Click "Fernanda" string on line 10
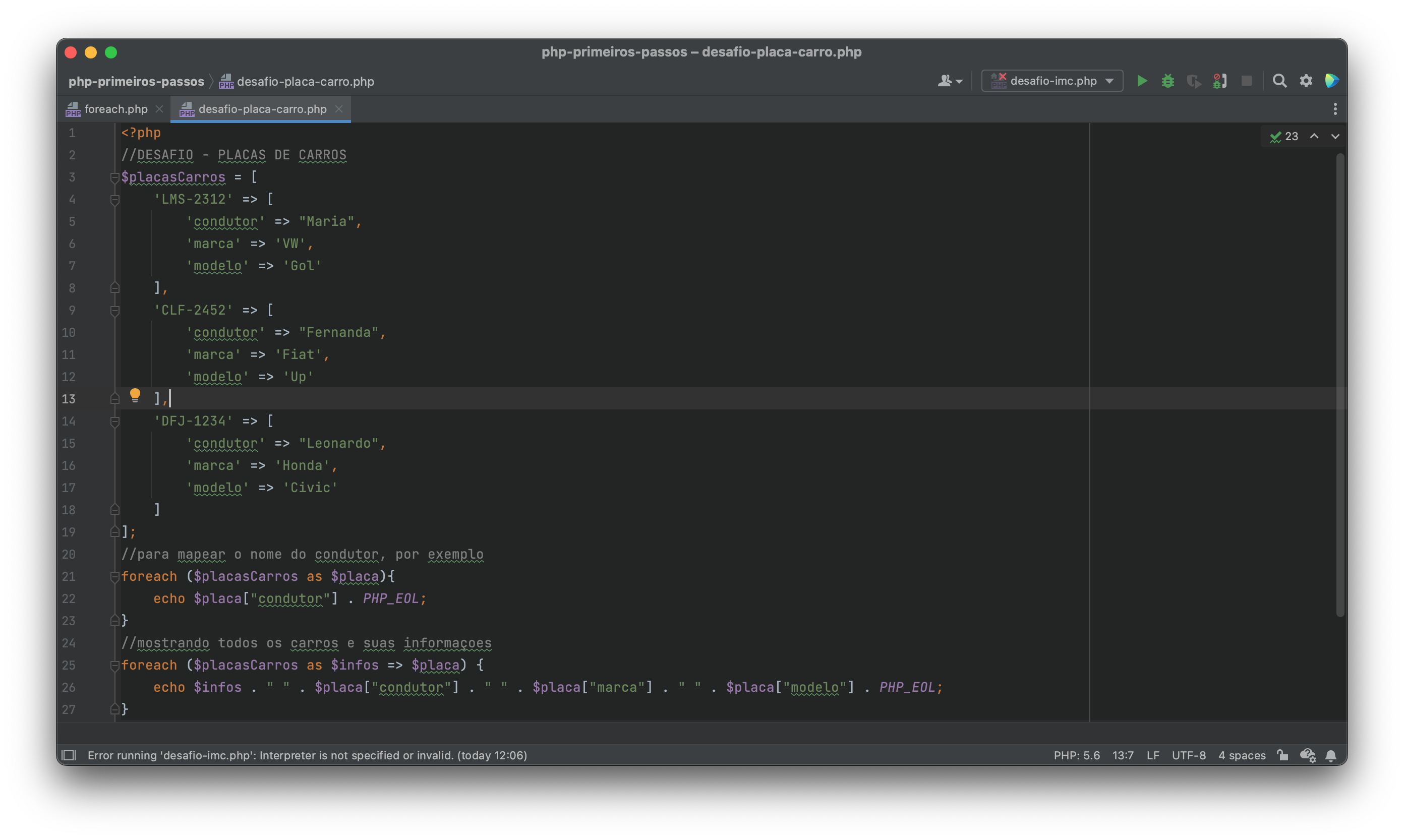The height and width of the screenshot is (840, 1404). (x=338, y=332)
